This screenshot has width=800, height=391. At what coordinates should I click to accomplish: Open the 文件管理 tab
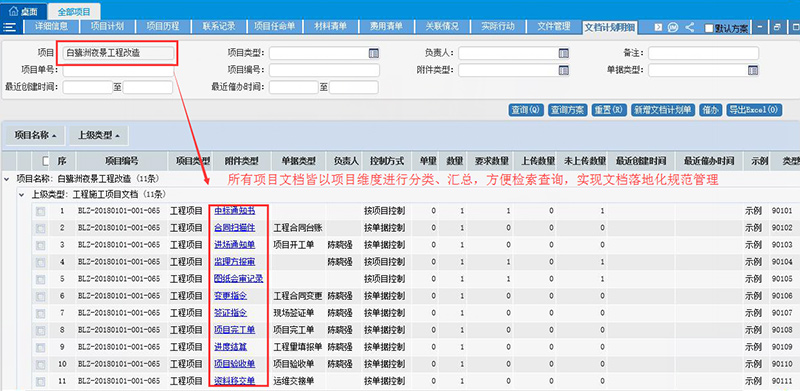[554, 27]
